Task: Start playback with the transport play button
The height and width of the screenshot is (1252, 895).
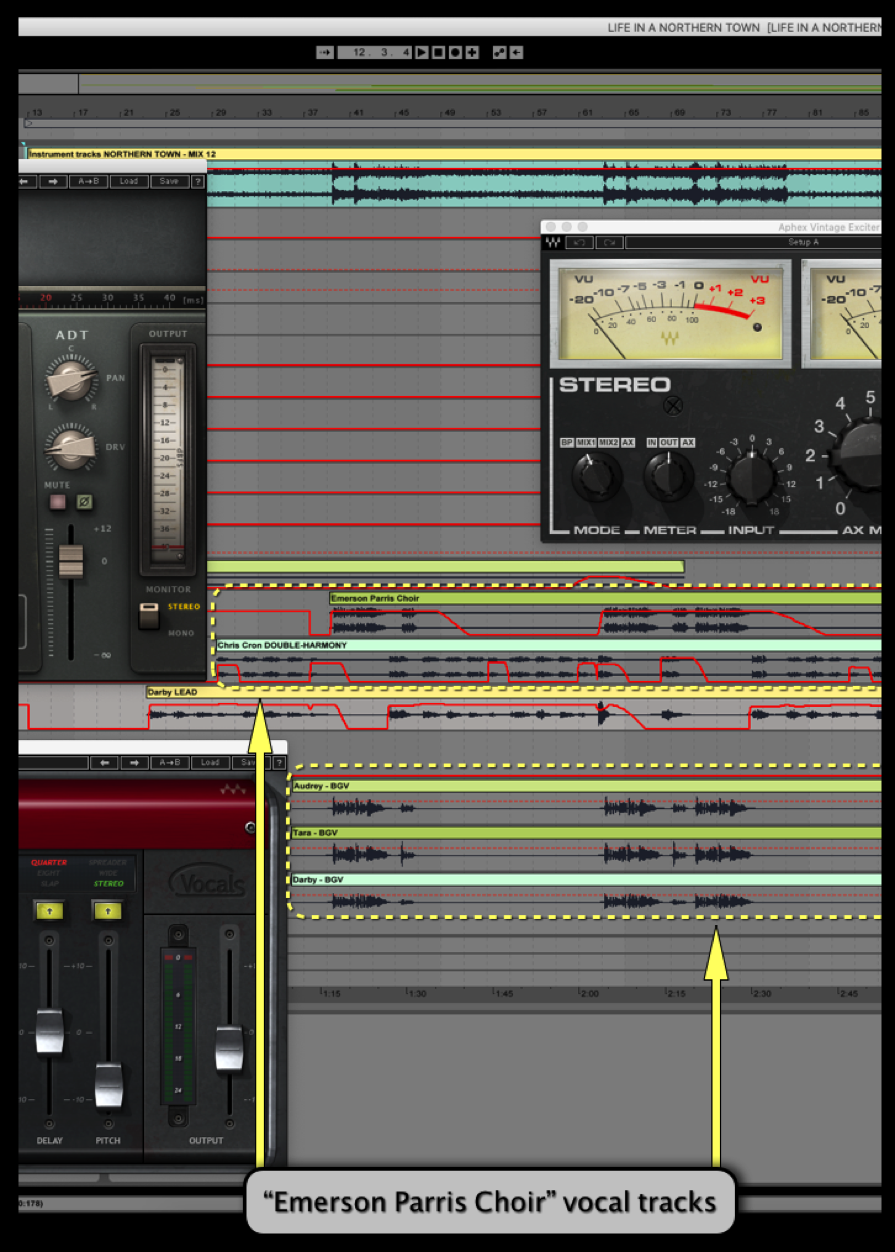Action: click(422, 52)
